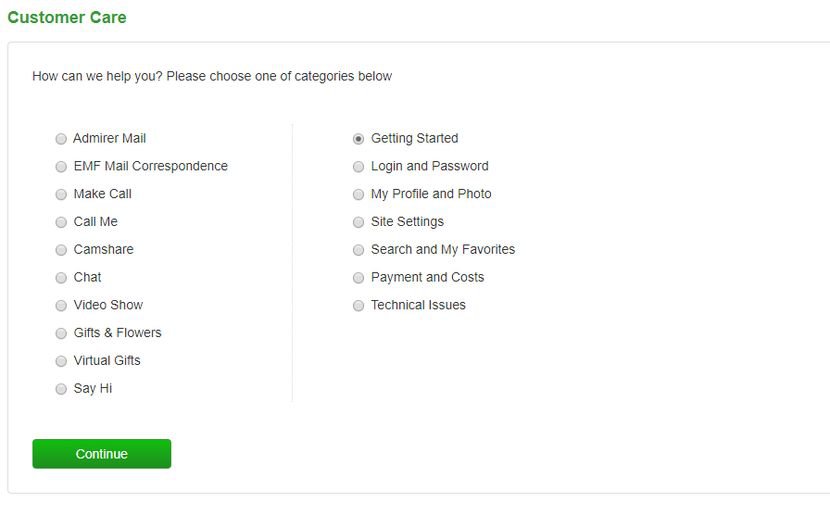Viewport: 830px width, 514px height.
Task: Choose Login and Password category
Action: pos(358,167)
